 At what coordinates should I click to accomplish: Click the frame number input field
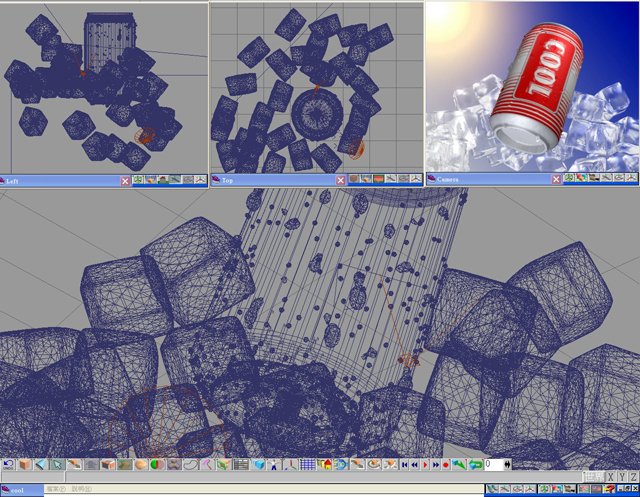click(x=494, y=465)
